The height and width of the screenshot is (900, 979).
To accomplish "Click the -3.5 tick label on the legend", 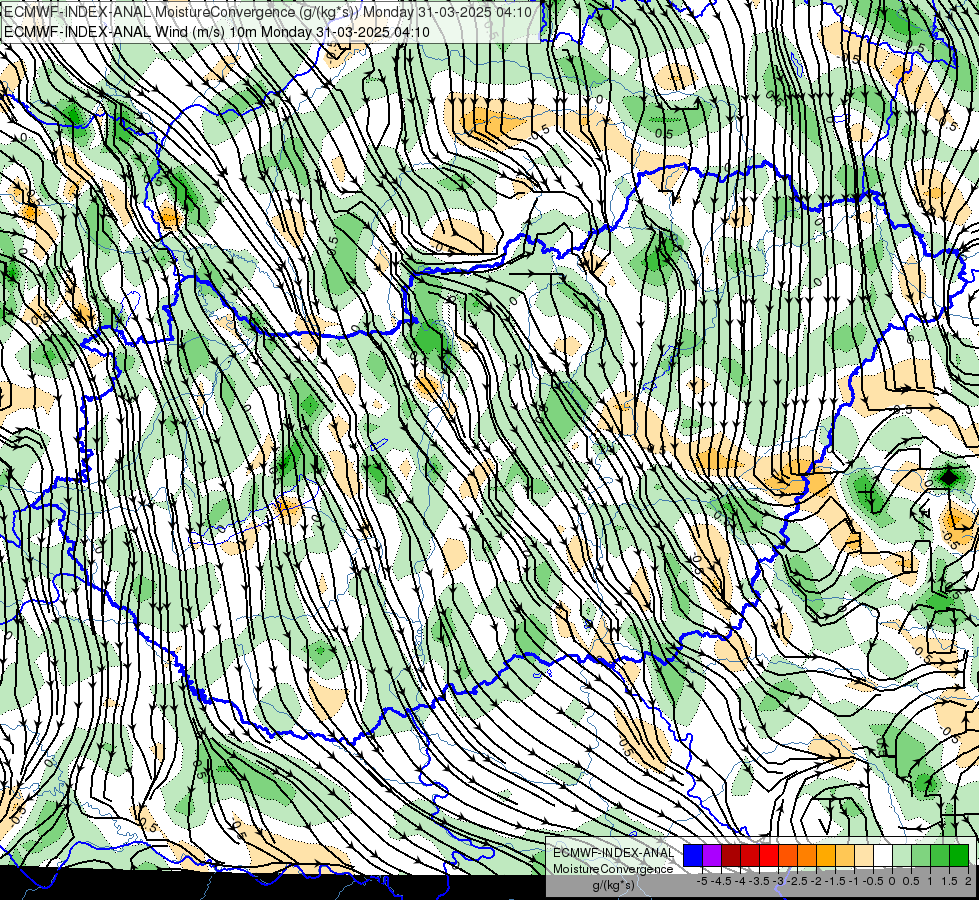I will [759, 881].
